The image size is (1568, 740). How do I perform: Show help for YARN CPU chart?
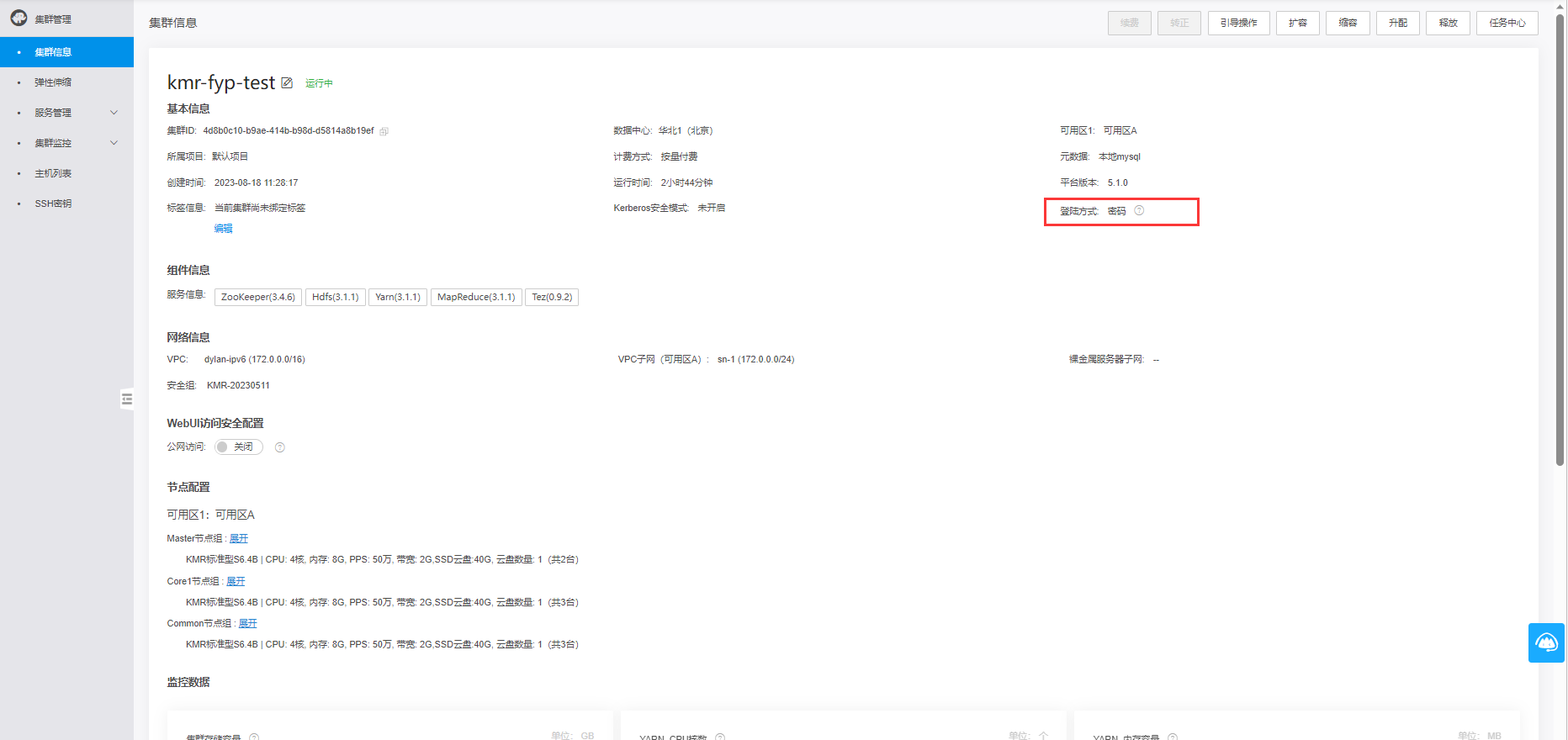click(720, 737)
